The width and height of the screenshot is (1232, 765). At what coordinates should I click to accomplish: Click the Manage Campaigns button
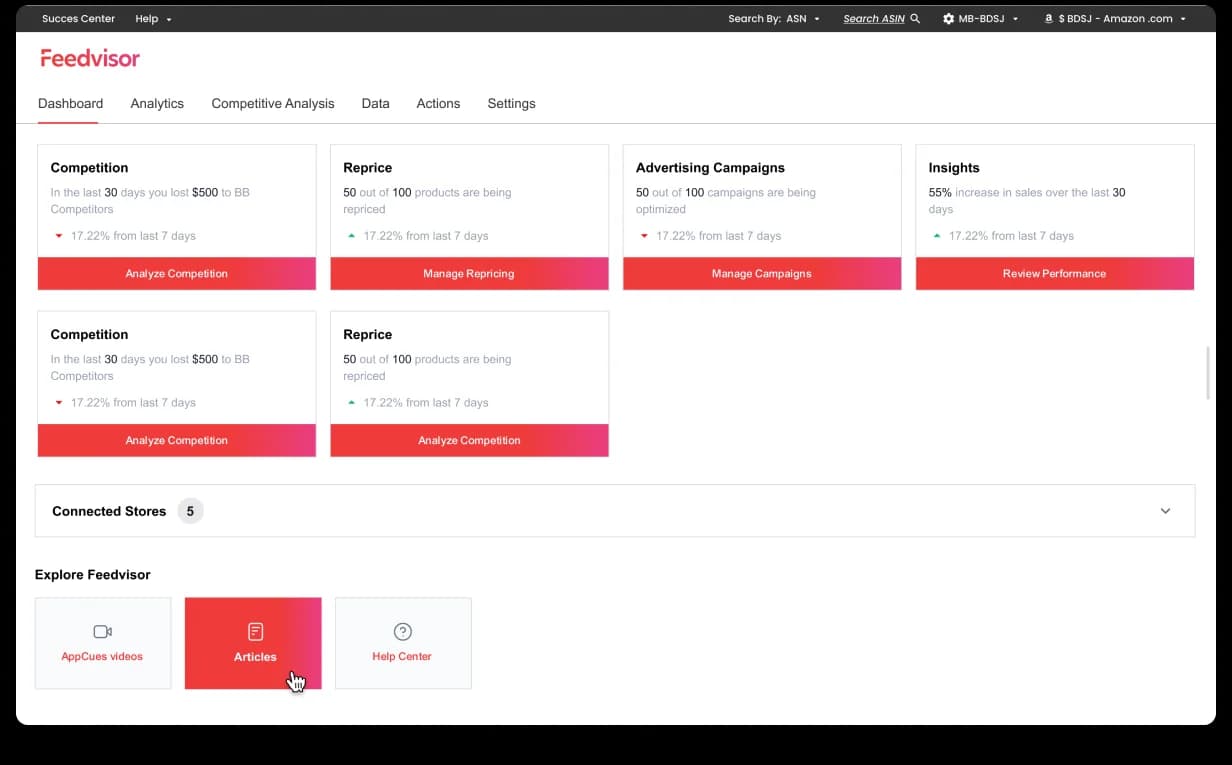762,274
